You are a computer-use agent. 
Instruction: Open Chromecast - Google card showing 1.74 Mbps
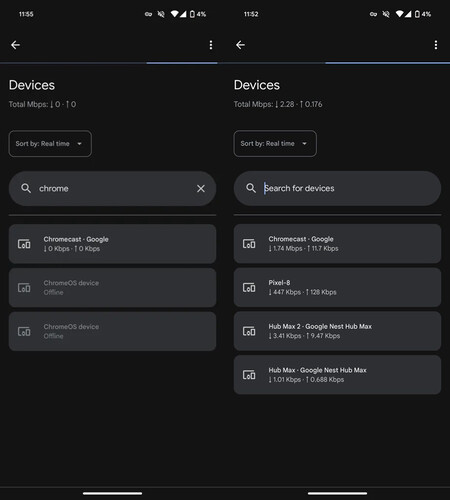[x=337, y=244]
